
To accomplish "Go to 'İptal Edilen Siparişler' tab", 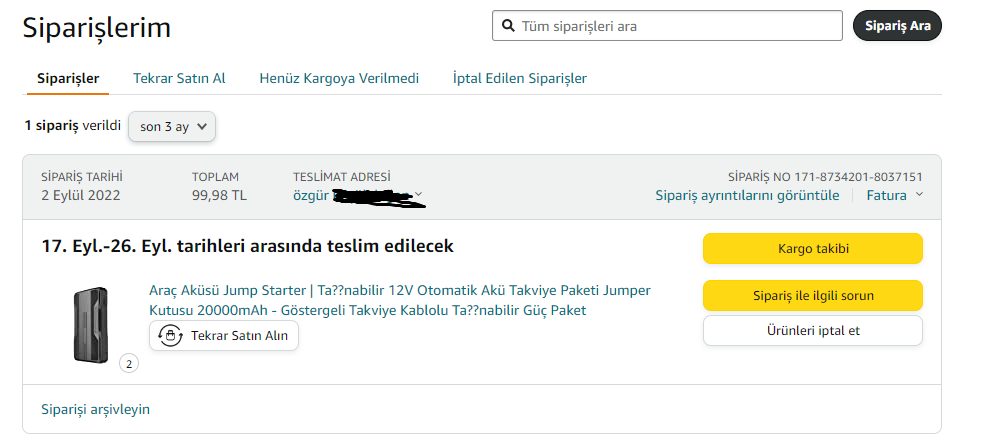I will [519, 78].
